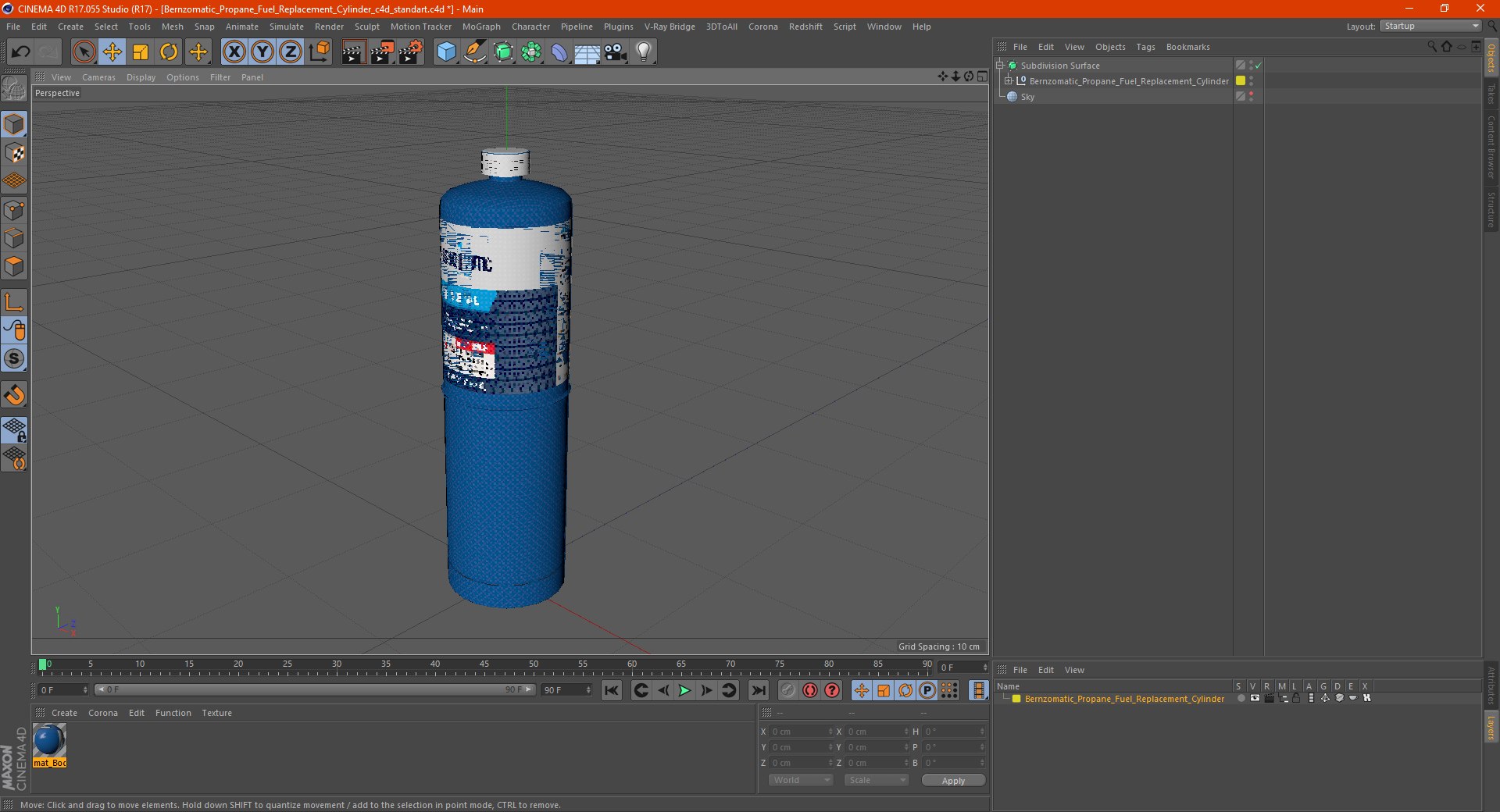Open viewport Display menu
This screenshot has height=812, width=1500.
click(x=141, y=77)
